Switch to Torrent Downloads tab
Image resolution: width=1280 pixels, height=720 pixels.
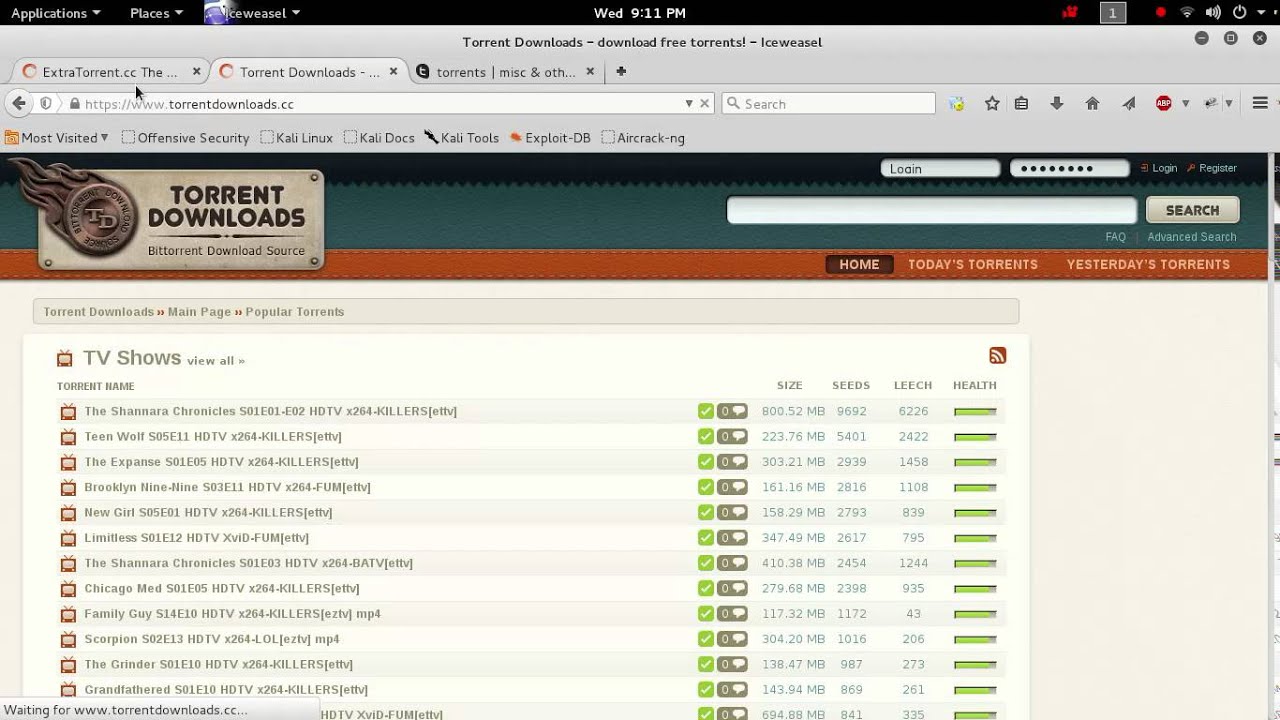[308, 71]
